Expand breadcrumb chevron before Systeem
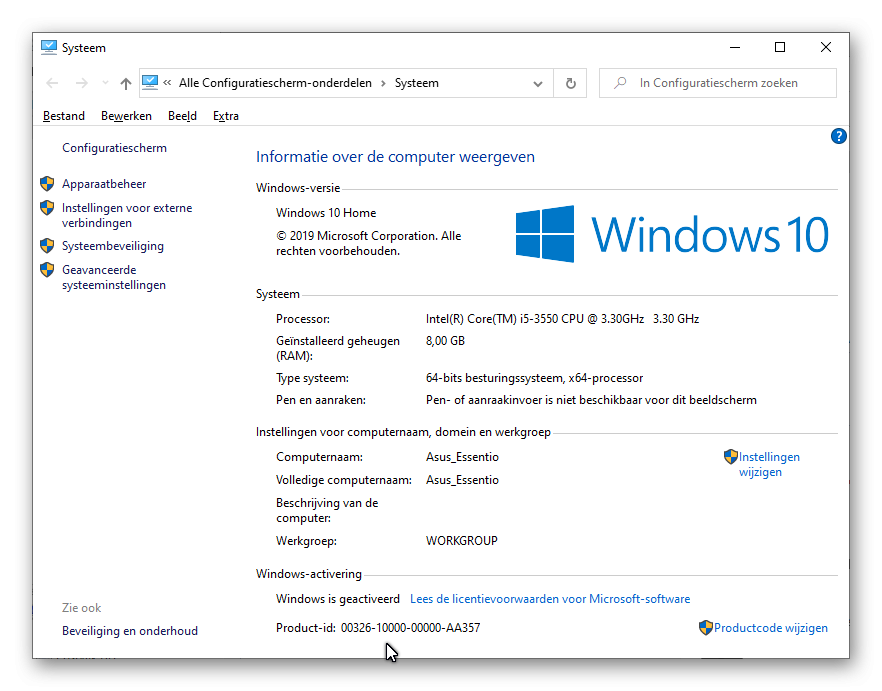 [383, 83]
